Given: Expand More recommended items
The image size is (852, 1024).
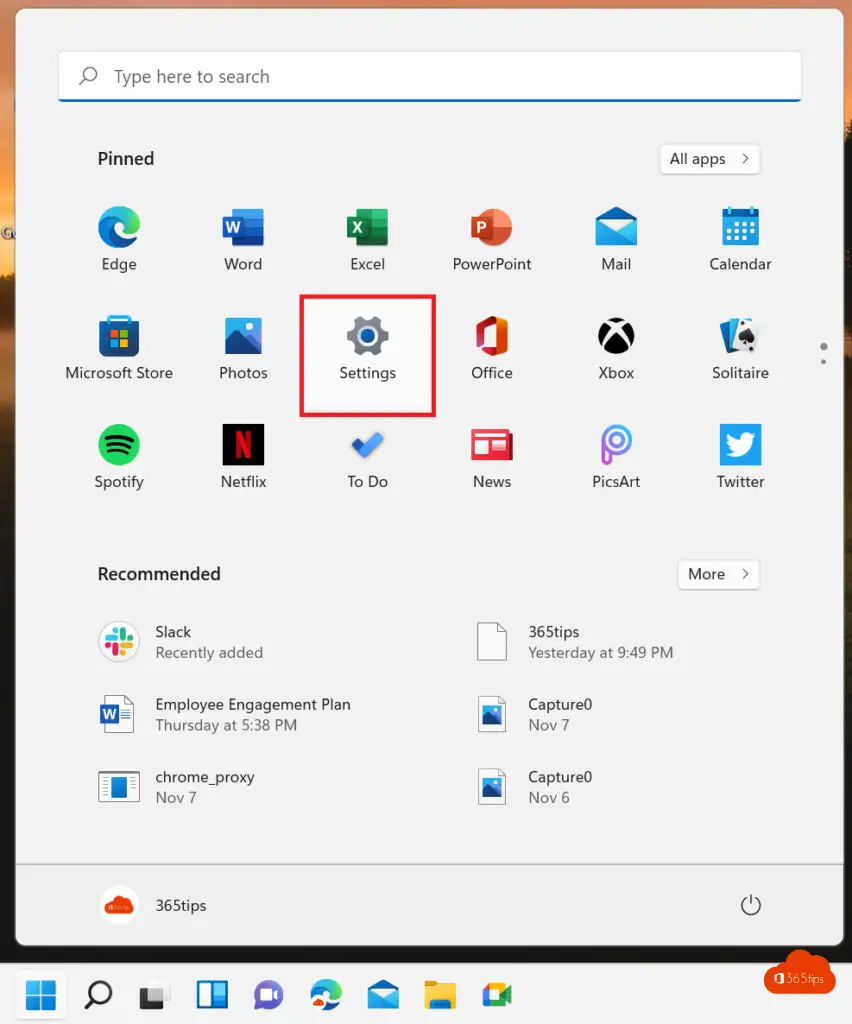Looking at the screenshot, I should point(718,574).
